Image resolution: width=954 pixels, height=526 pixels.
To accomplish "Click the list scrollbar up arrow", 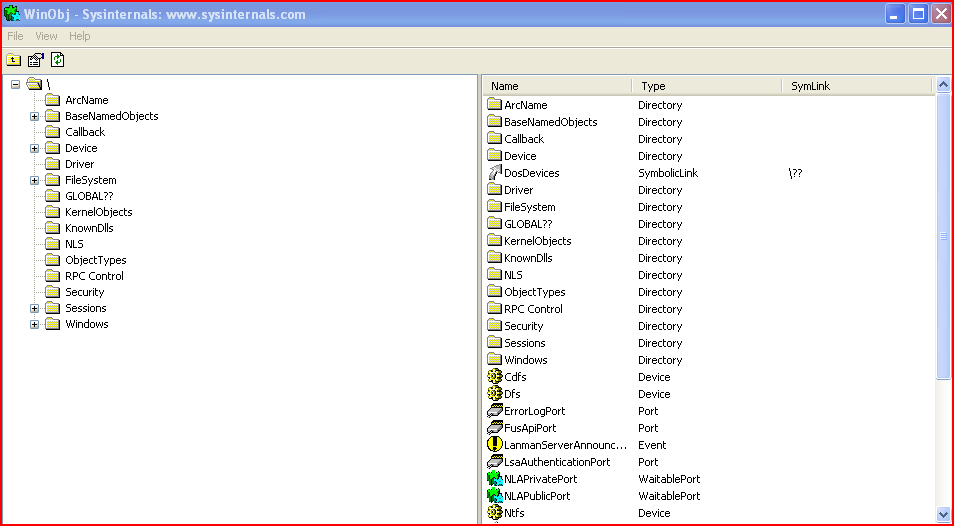I will pos(944,85).
